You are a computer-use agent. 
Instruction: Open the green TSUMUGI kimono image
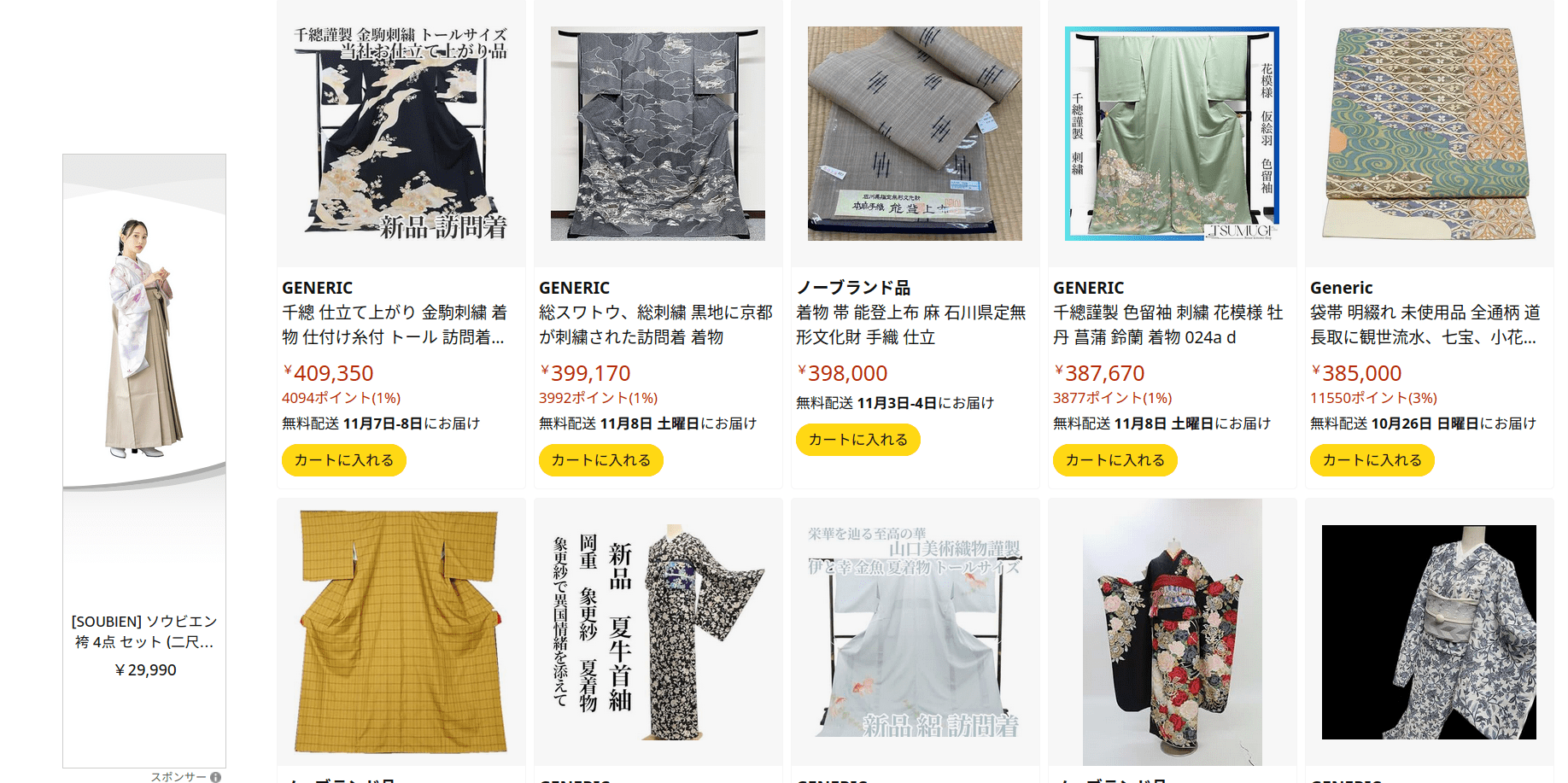[1172, 133]
